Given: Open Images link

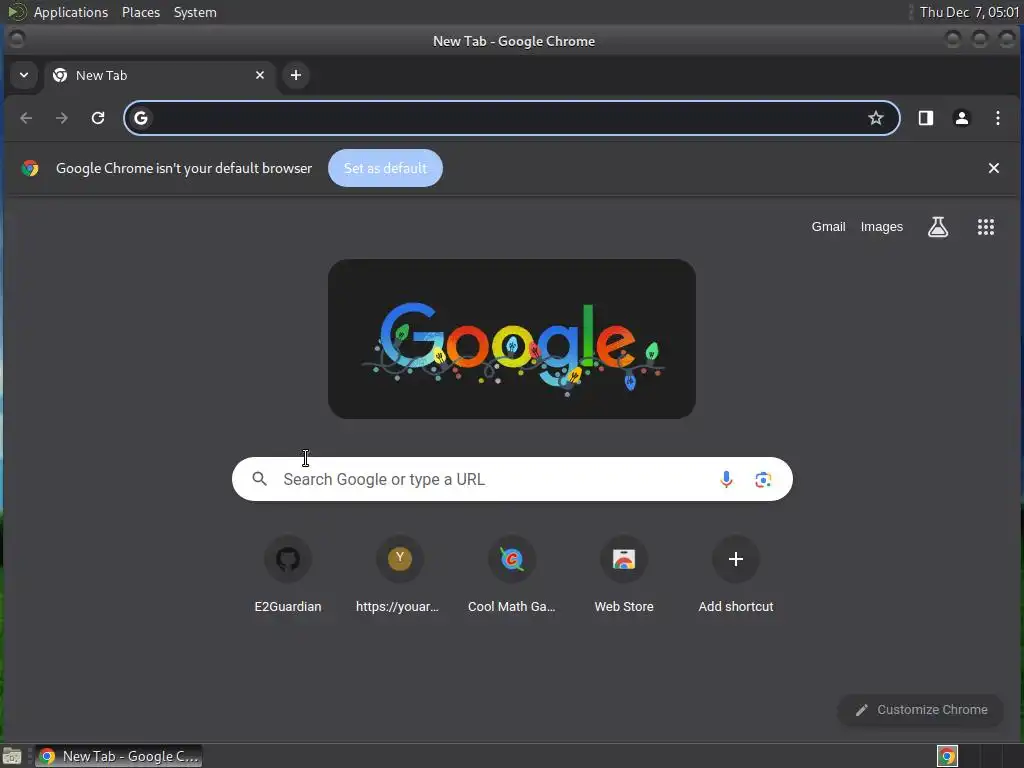Looking at the screenshot, I should click(x=882, y=227).
